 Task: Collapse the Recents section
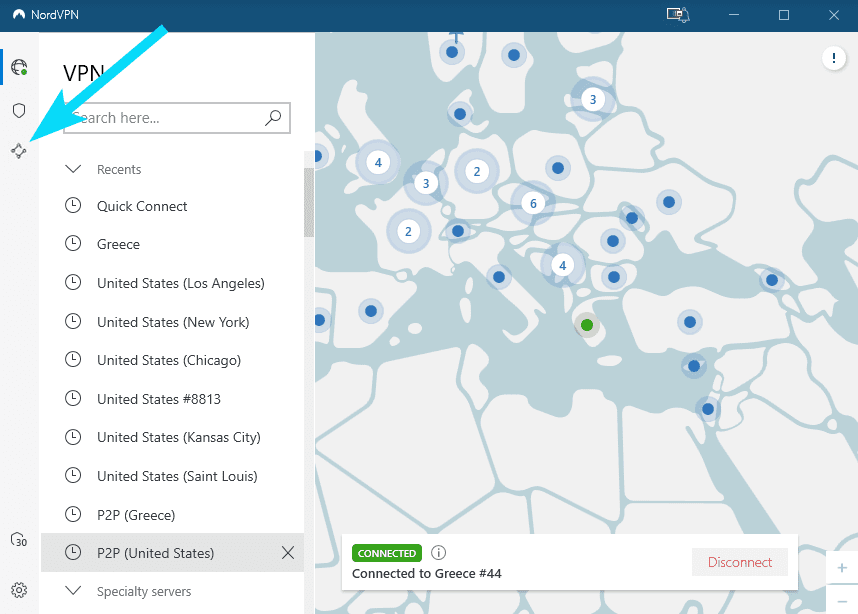(x=73, y=169)
